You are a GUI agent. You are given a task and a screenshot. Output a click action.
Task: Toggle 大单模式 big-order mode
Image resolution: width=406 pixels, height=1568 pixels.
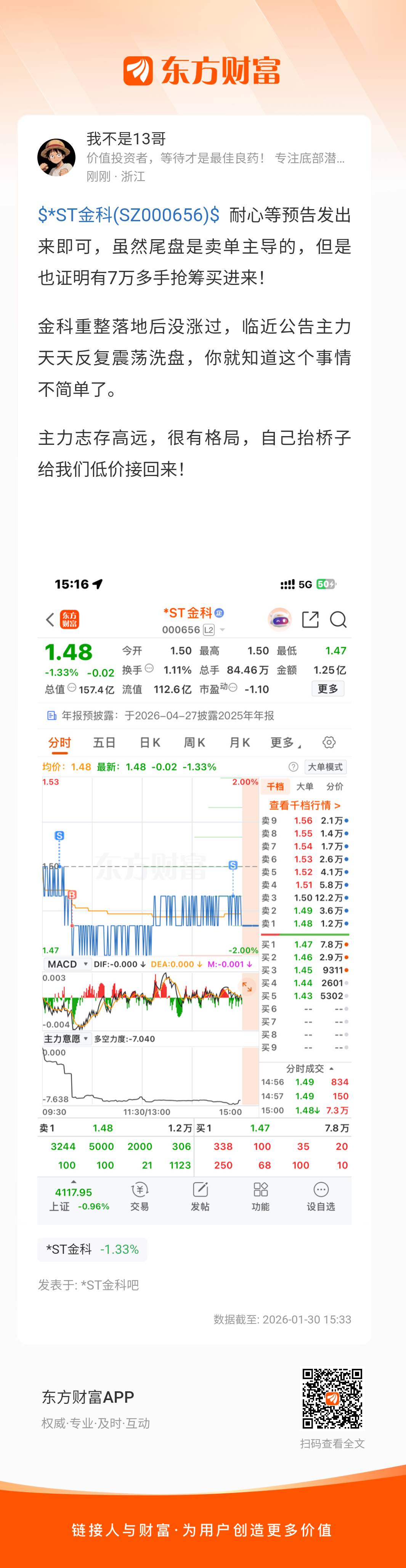(325, 767)
